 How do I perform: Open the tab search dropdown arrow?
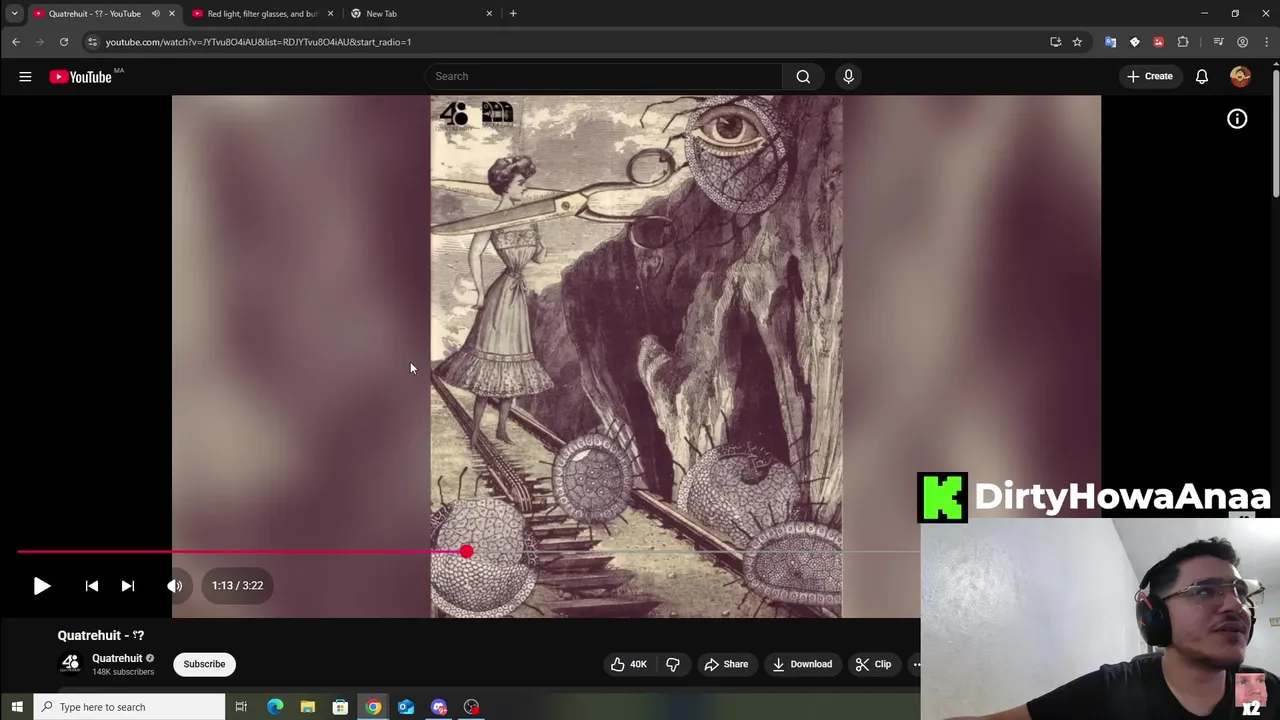coord(14,14)
